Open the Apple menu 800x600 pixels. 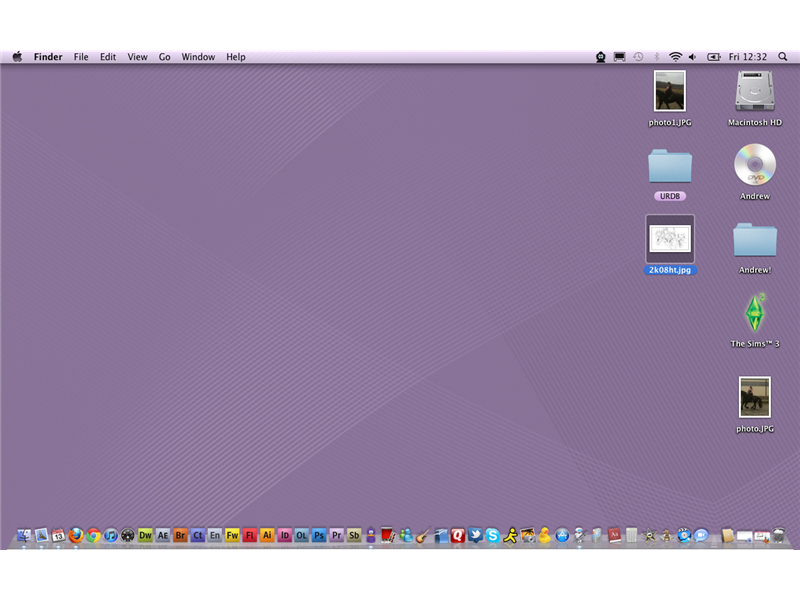[x=16, y=57]
